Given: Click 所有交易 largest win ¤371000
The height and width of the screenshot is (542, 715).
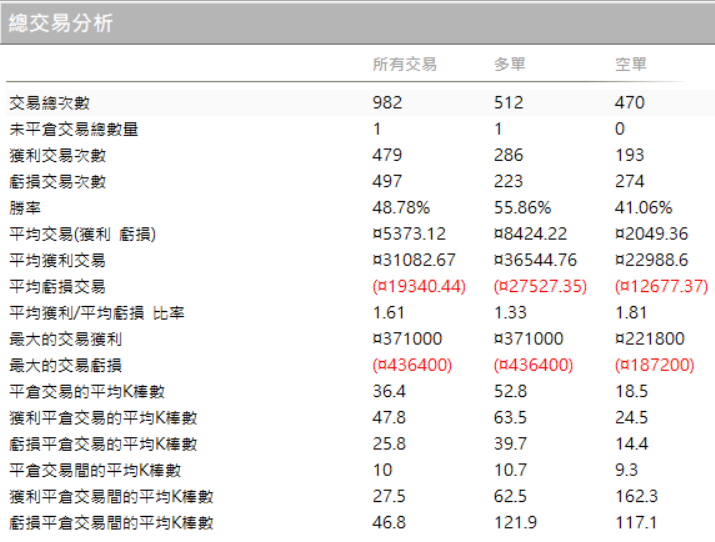Looking at the screenshot, I should pos(407,339).
